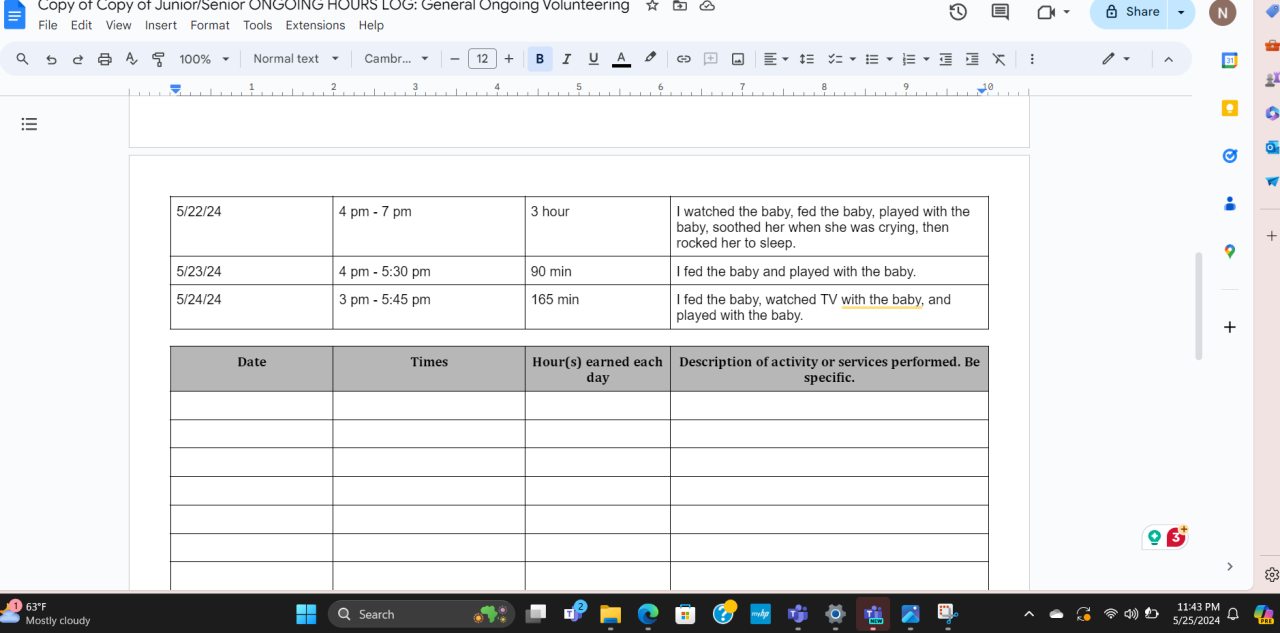1280x633 pixels.
Task: Open the Help menu
Action: coord(371,25)
